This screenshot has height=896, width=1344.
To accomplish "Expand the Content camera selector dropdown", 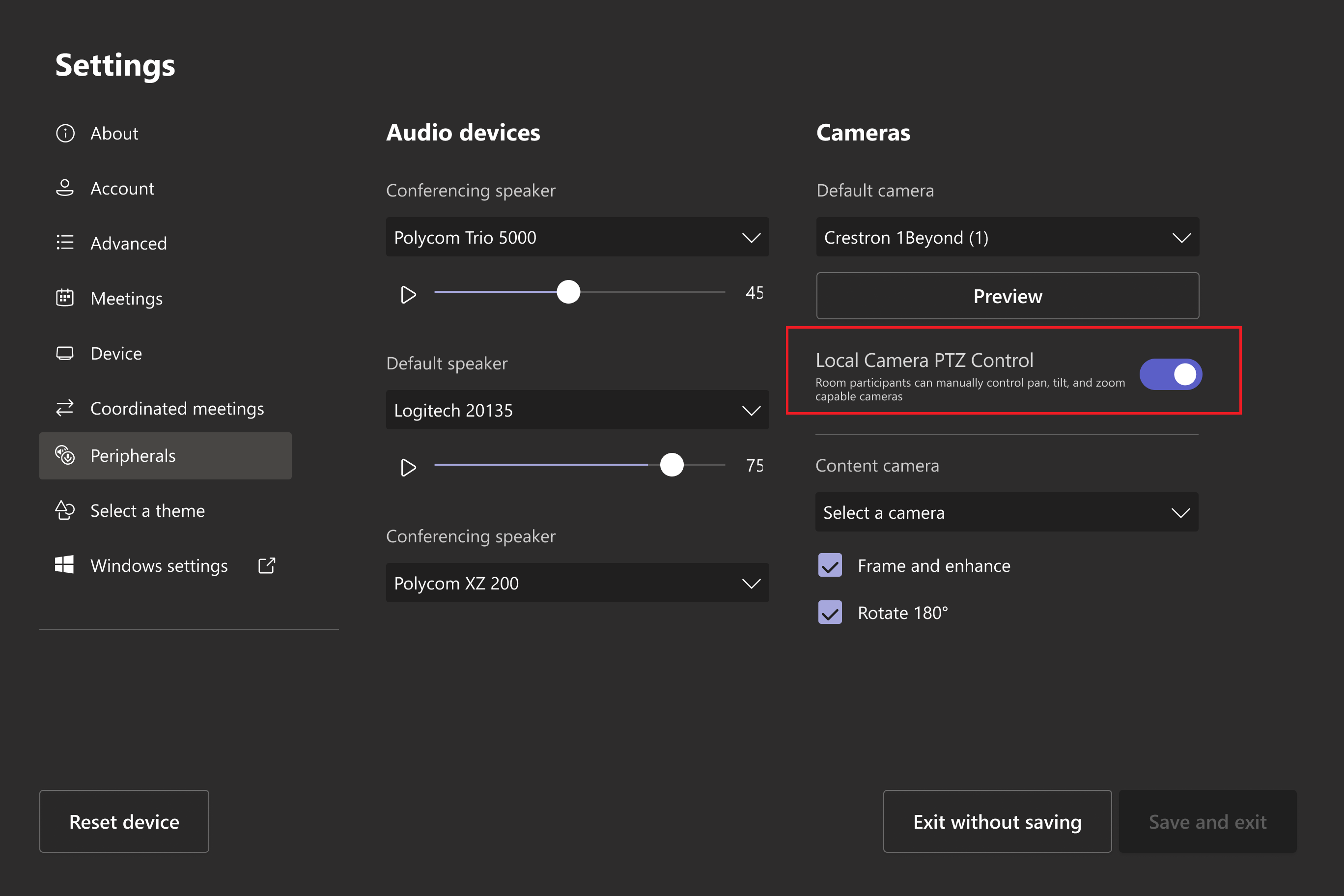I will click(x=1007, y=513).
